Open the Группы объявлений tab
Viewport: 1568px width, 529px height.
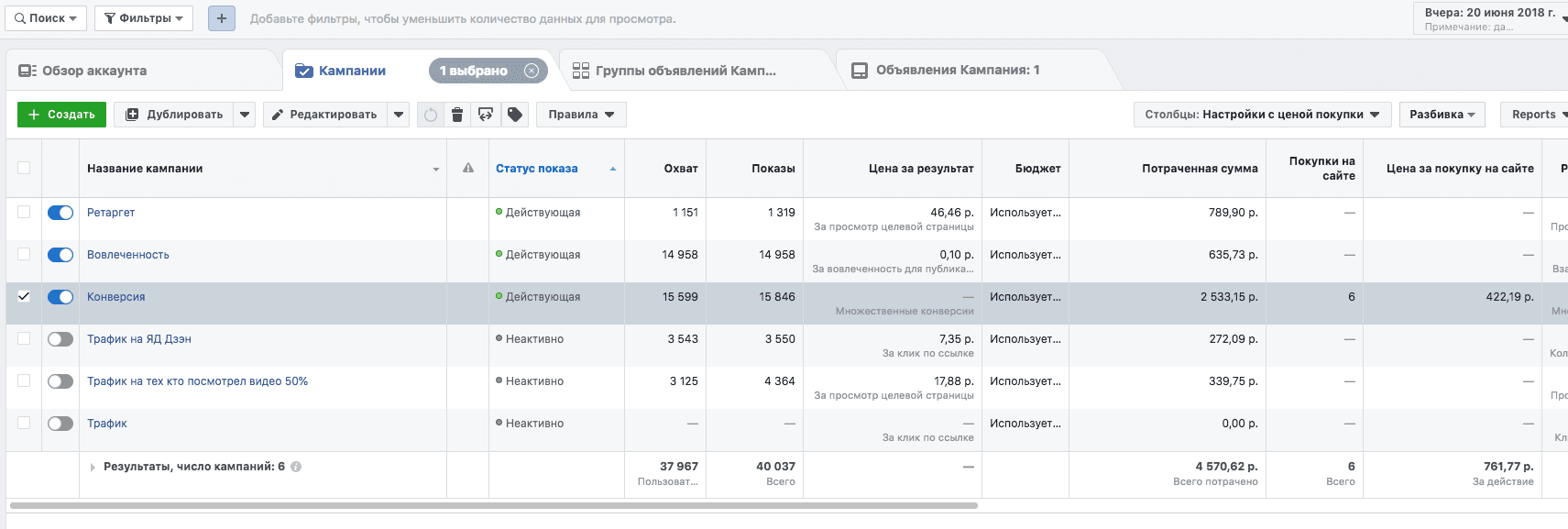[x=685, y=71]
